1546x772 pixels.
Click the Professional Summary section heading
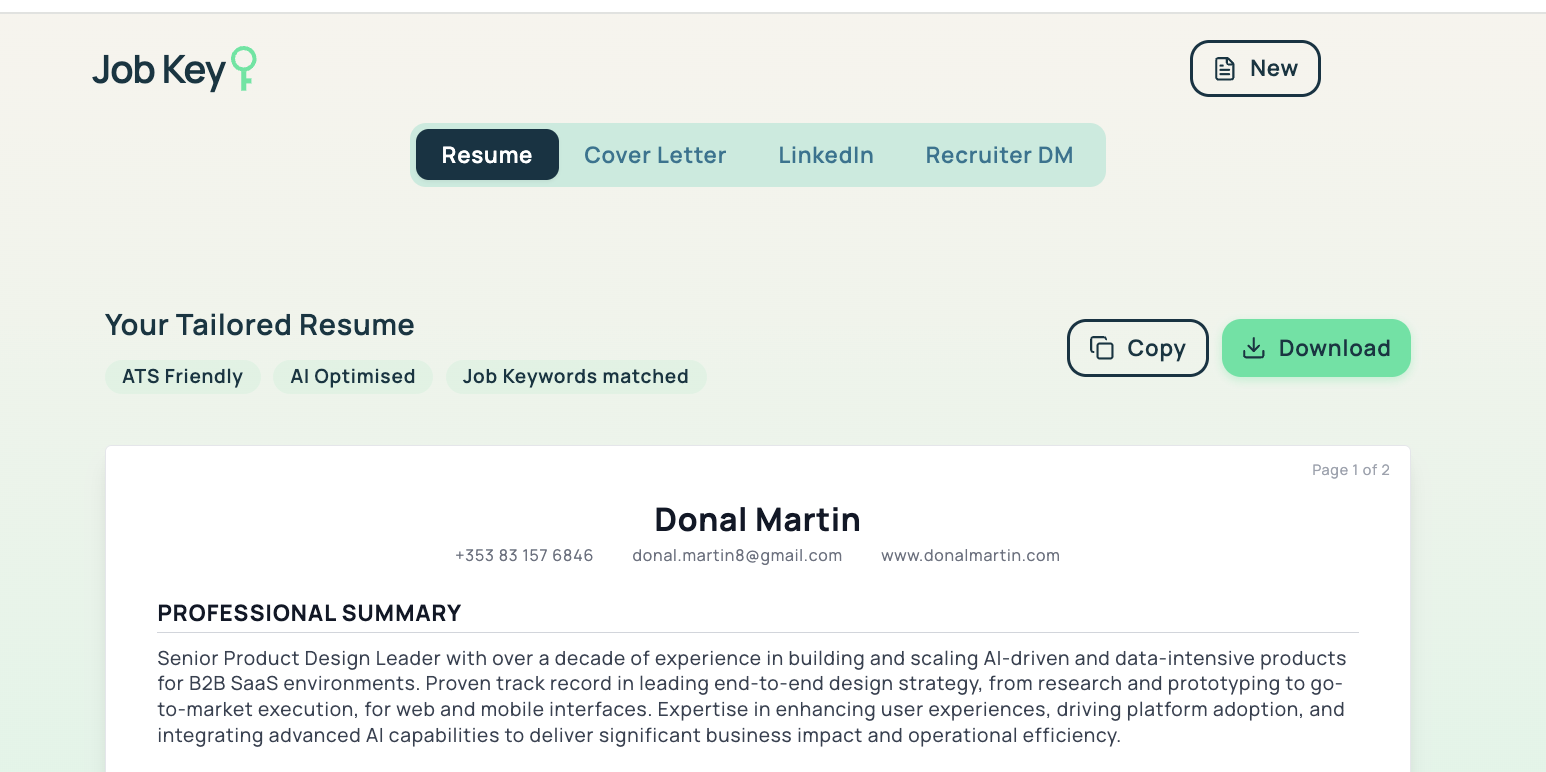pos(309,613)
